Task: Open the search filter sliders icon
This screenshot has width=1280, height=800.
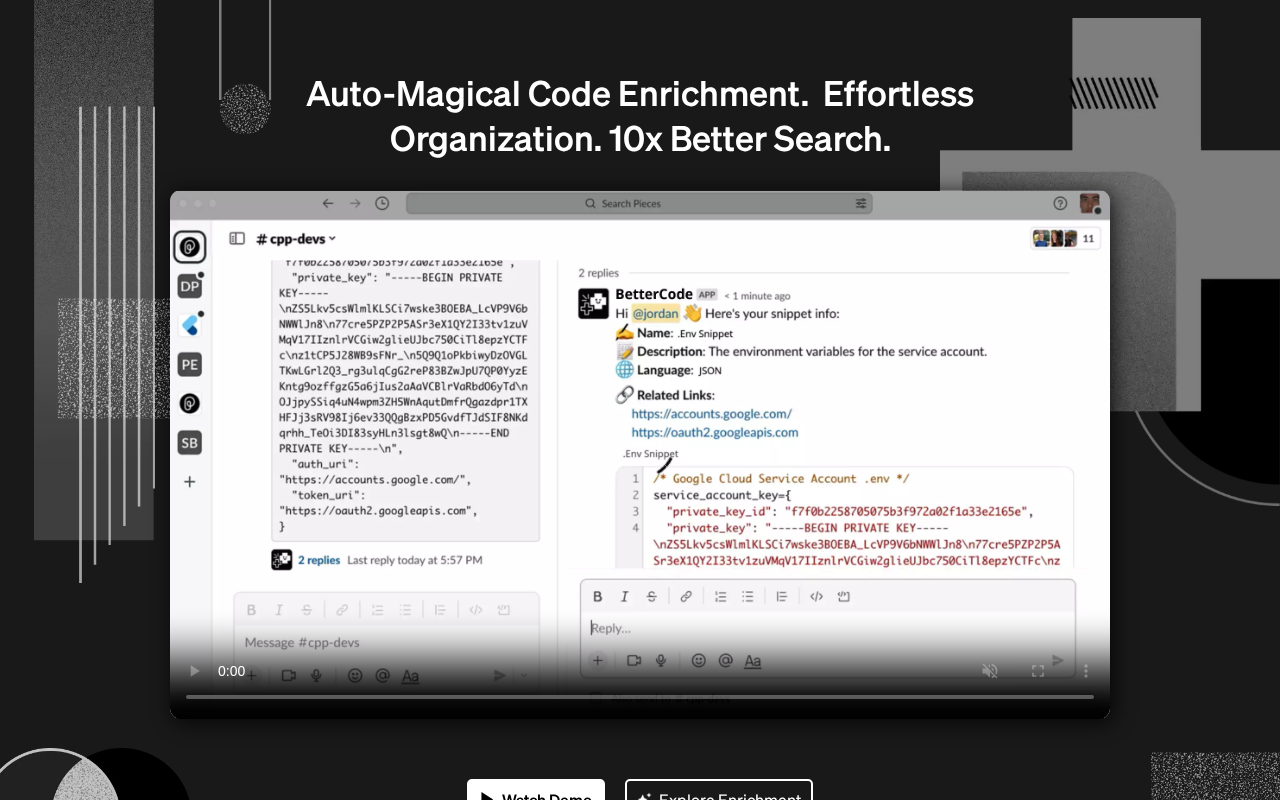Action: coord(861,203)
